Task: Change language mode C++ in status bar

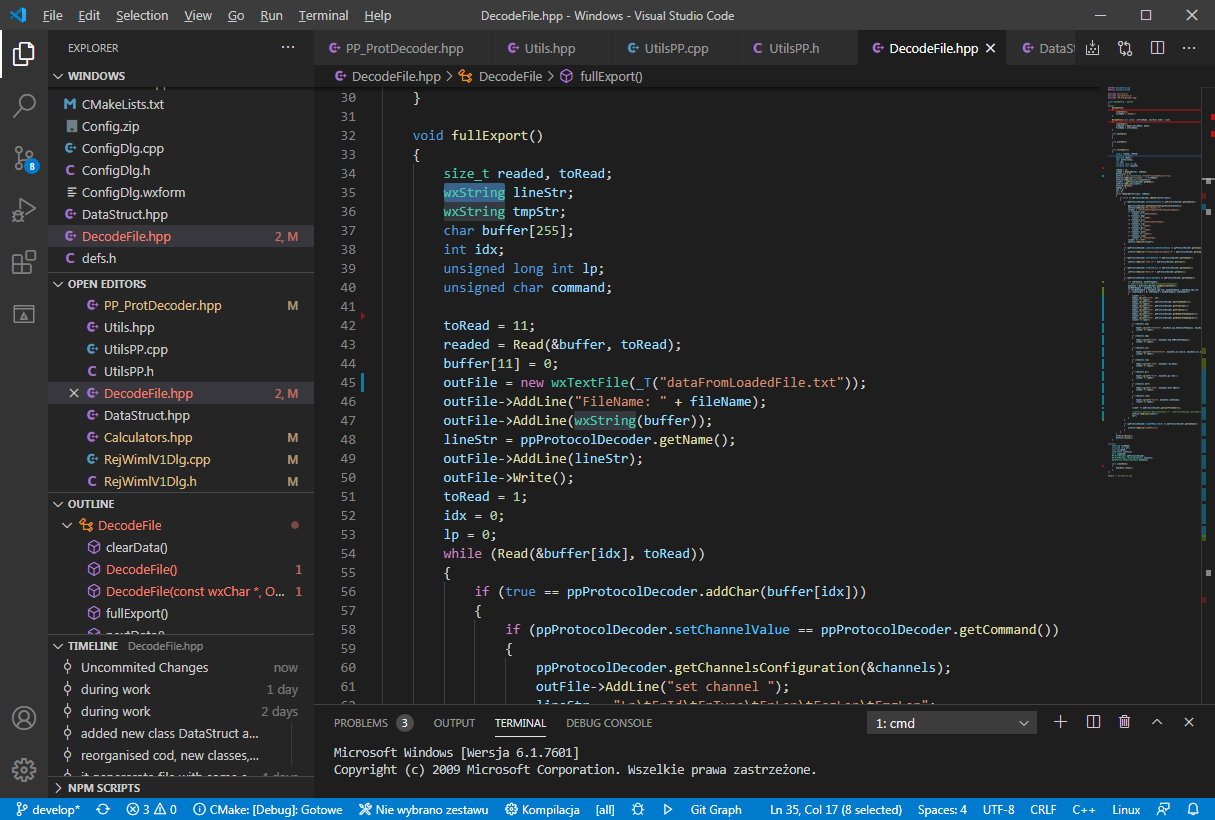Action: 1084,810
